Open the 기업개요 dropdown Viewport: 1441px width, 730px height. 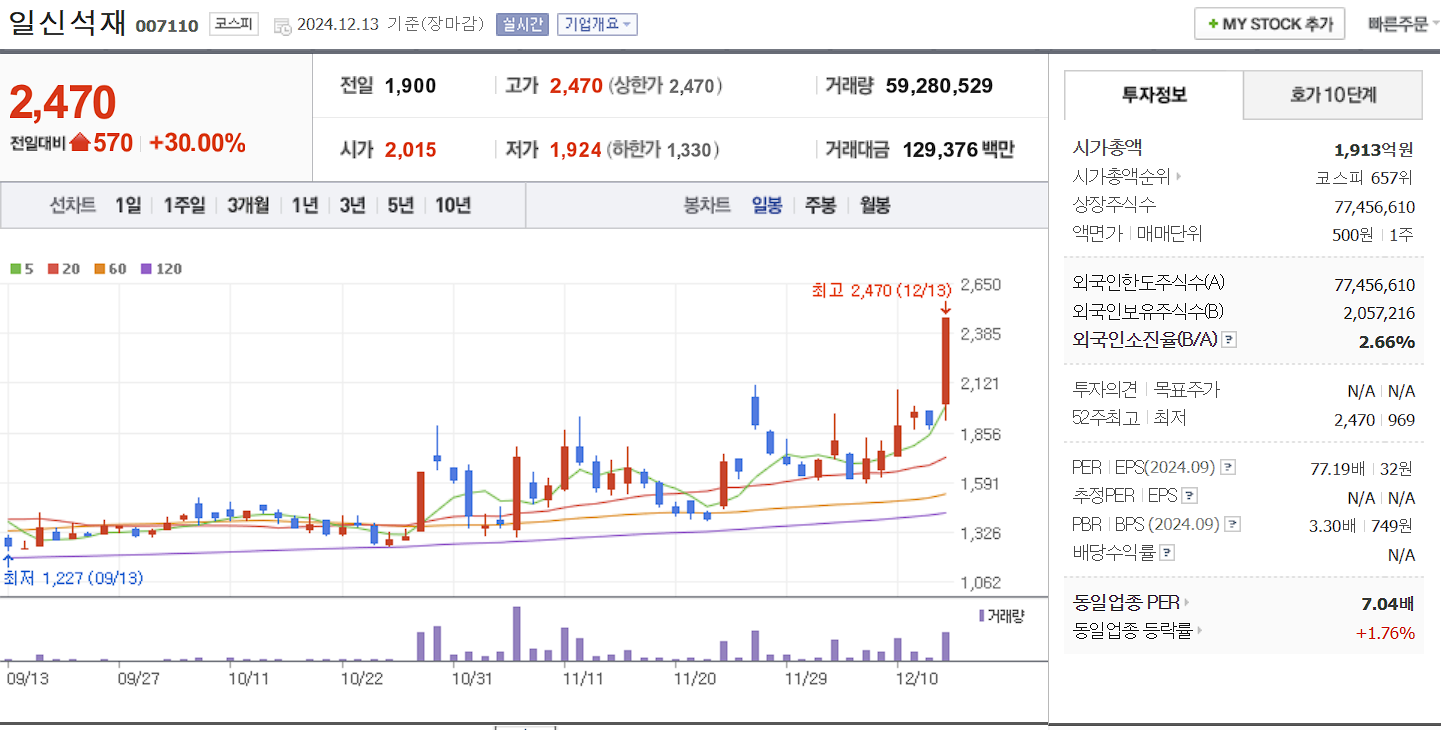(x=596, y=24)
